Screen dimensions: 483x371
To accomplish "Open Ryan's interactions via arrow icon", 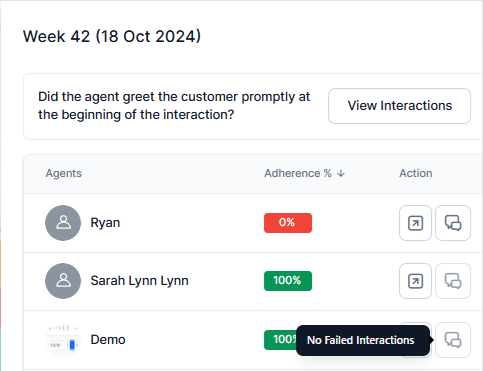I will click(415, 223).
